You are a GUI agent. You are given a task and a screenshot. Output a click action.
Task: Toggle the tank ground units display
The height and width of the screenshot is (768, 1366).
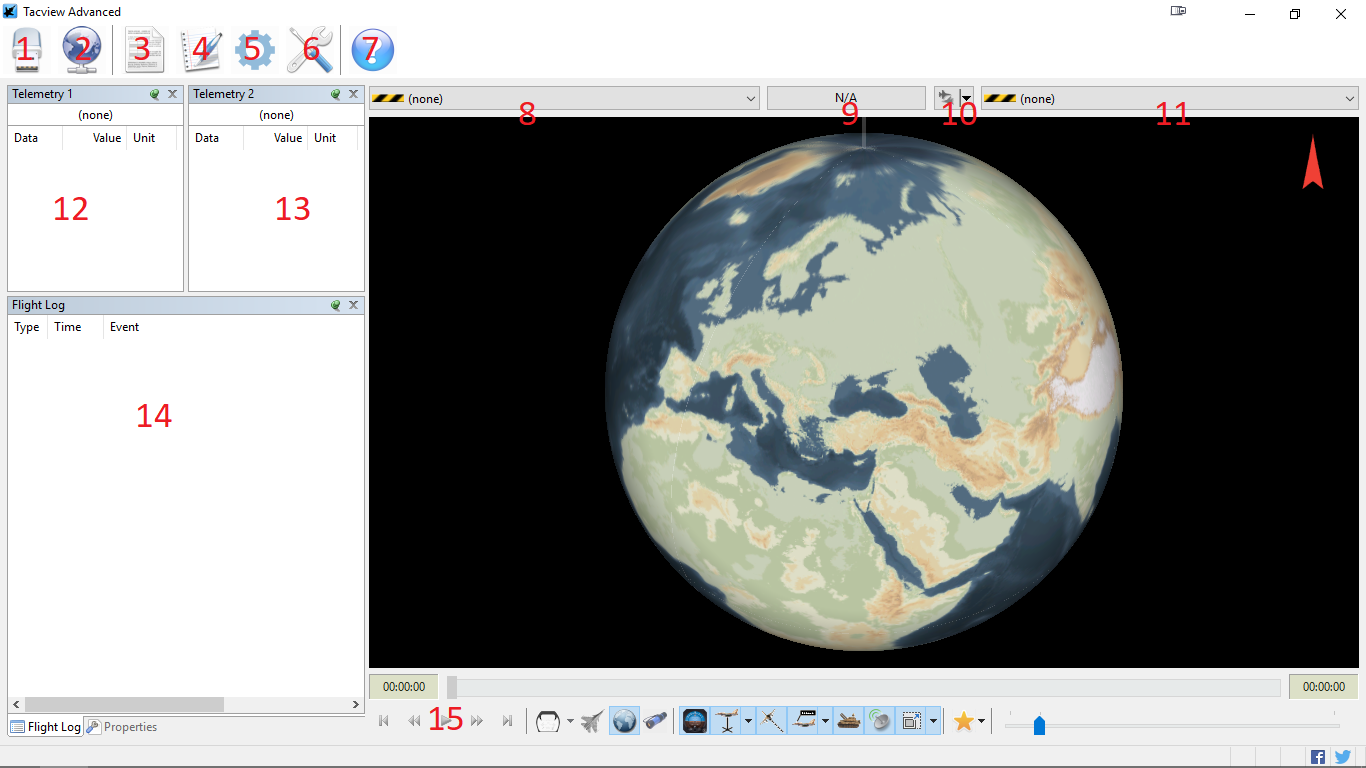849,721
